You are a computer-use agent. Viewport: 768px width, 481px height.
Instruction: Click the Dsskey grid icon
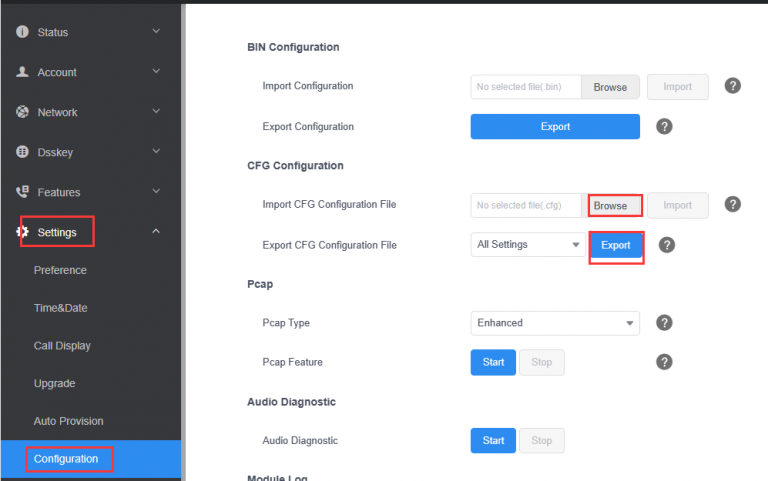click(x=22, y=152)
